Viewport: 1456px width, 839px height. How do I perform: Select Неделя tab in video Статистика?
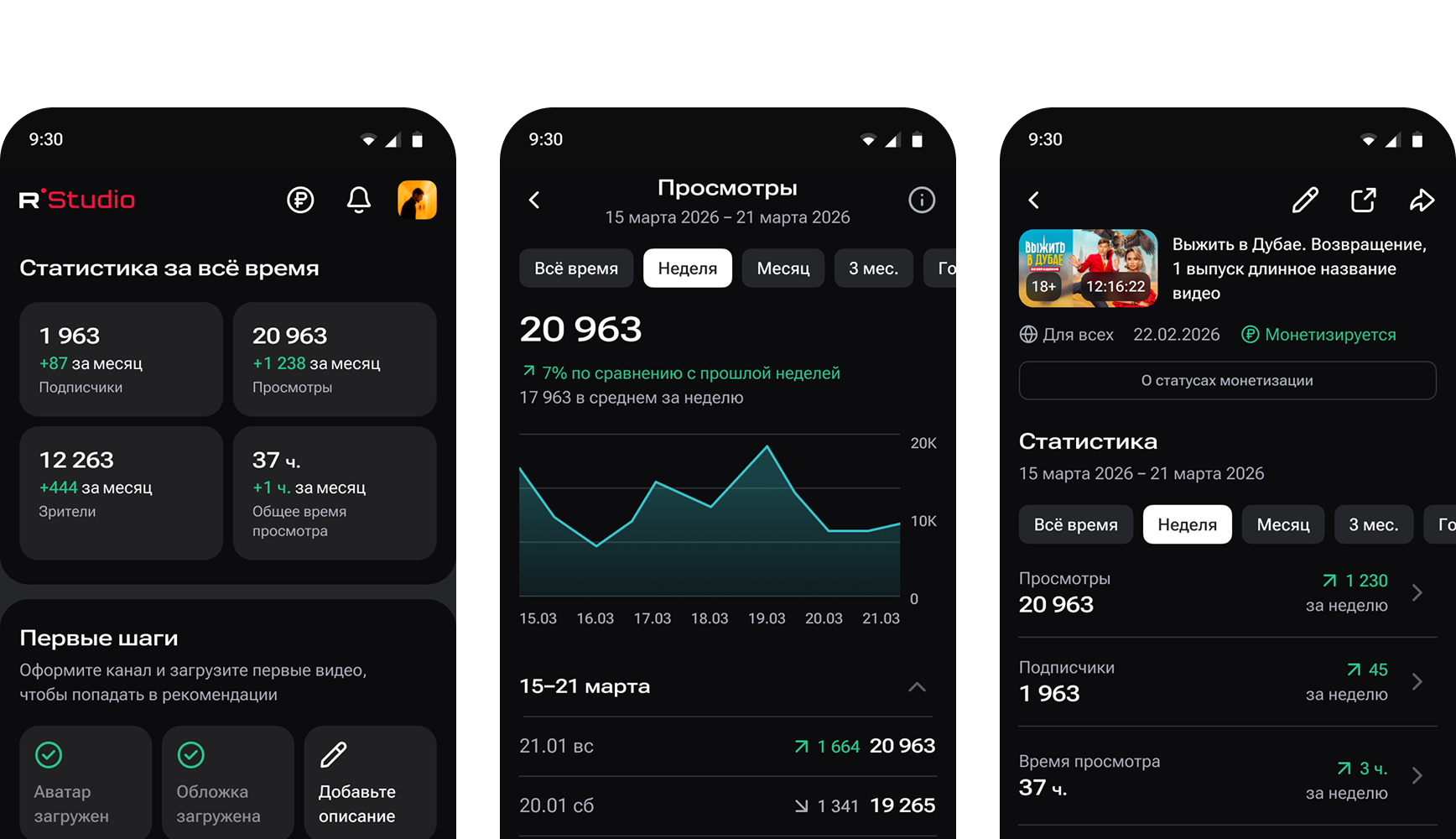pos(1188,524)
